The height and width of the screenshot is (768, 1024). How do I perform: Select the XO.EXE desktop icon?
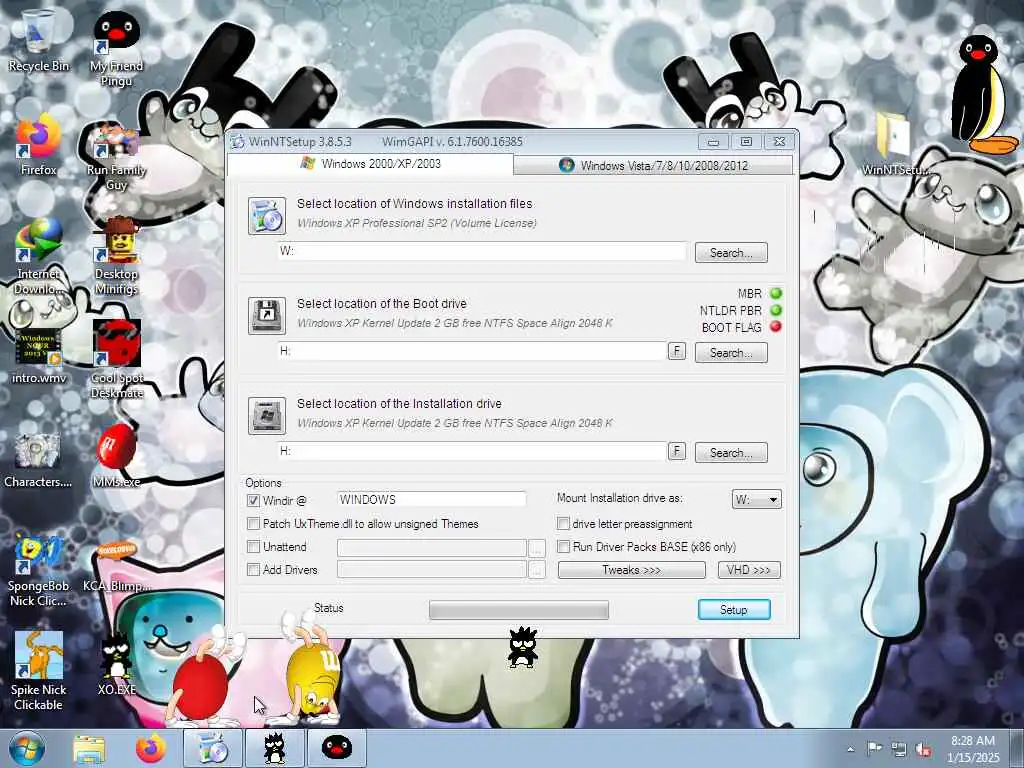pos(116,662)
